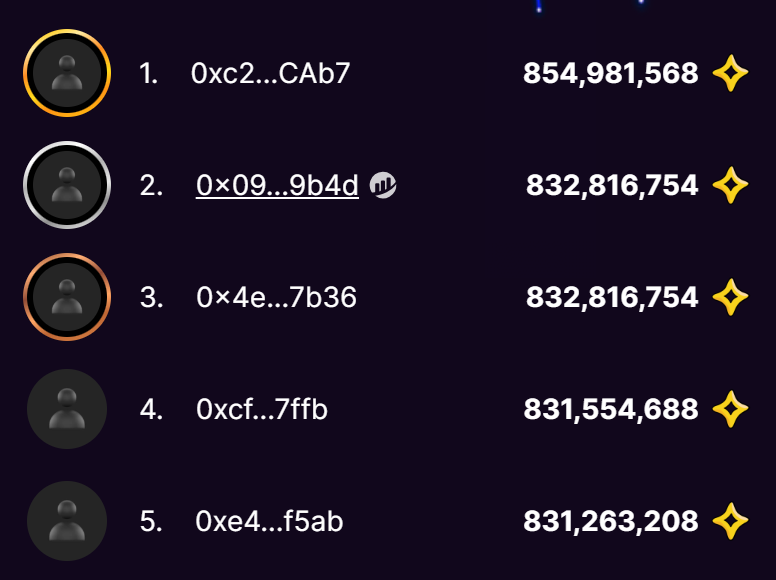Click the avatar of rank 5 player
This screenshot has height=580, width=776.
[67, 521]
